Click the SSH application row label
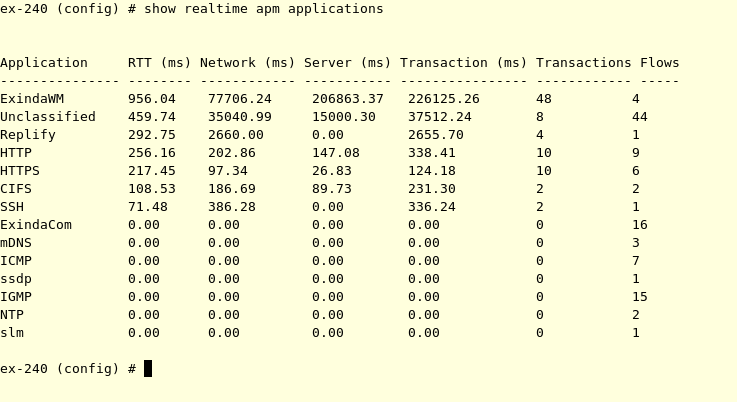The height and width of the screenshot is (402, 737). click(12, 207)
